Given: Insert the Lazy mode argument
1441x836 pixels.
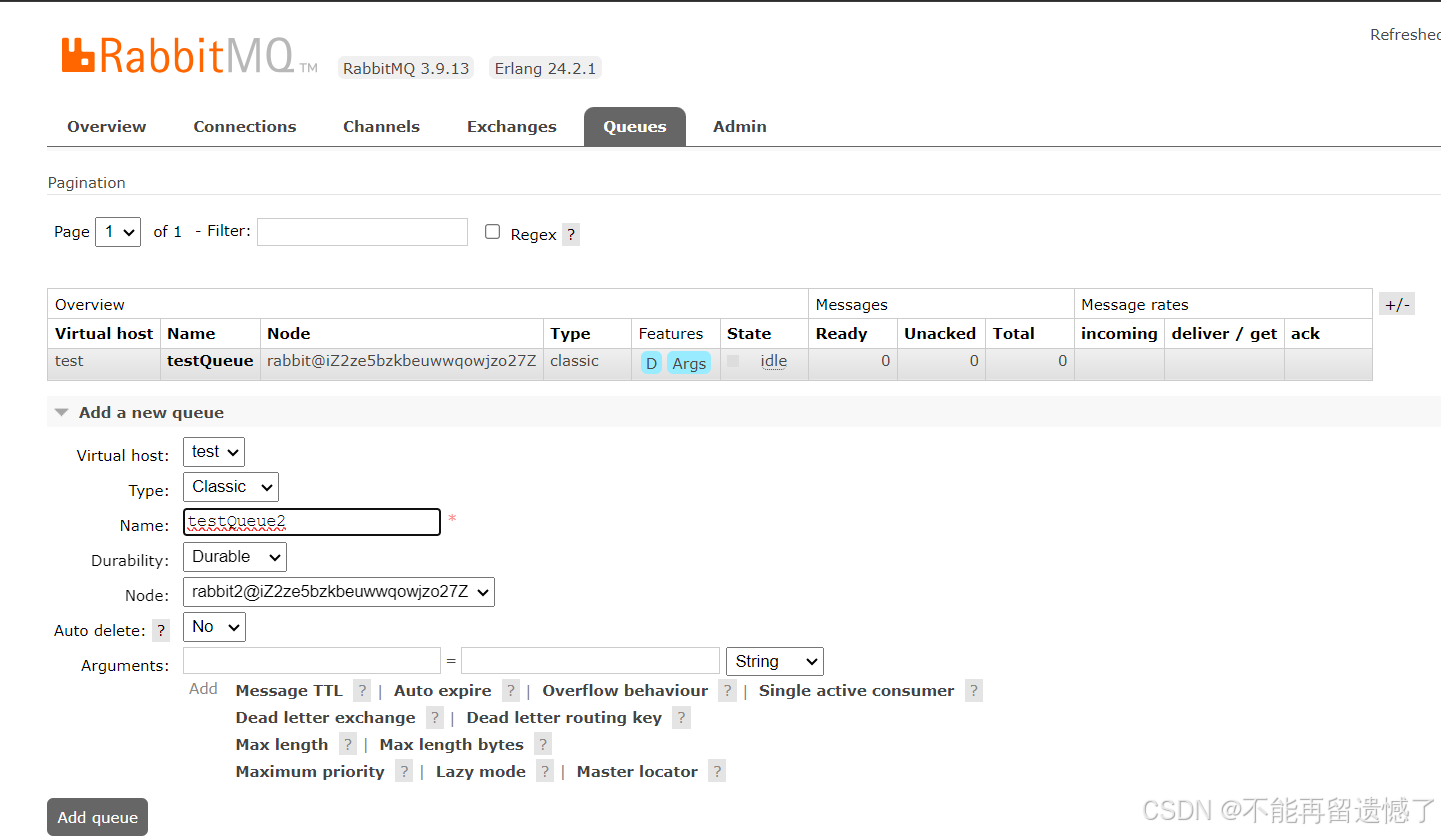Looking at the screenshot, I should 481,771.
